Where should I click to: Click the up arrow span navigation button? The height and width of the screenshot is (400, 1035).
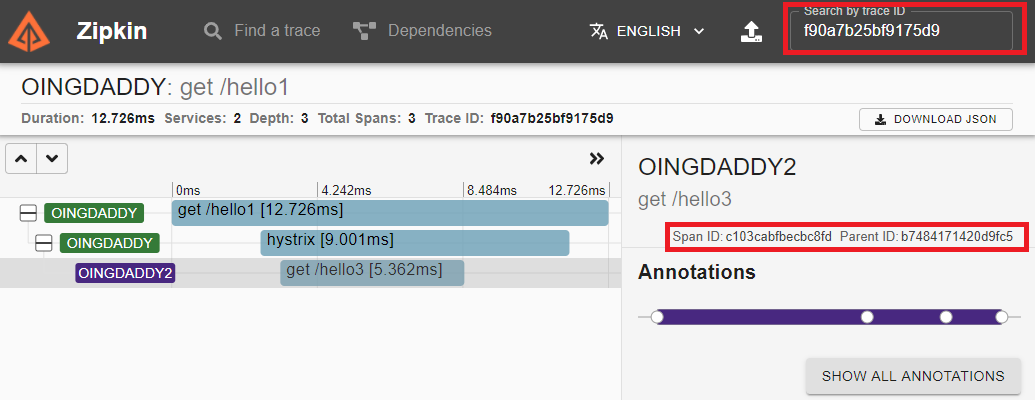click(x=21, y=158)
